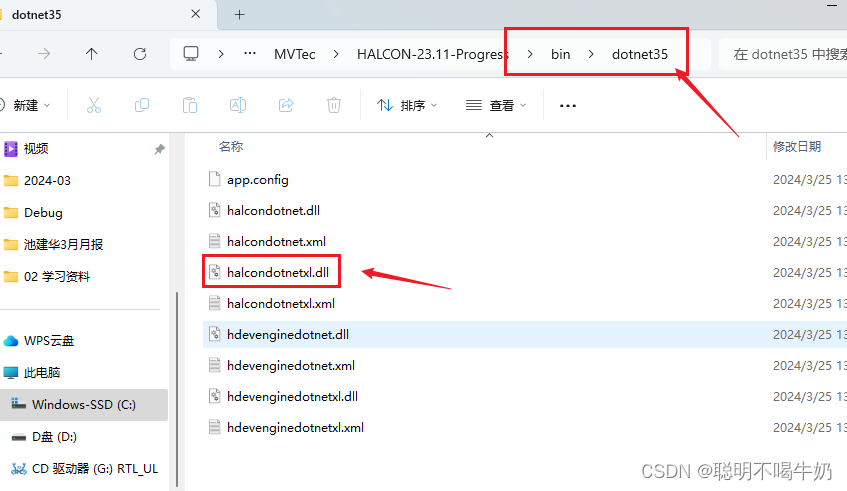The width and height of the screenshot is (847, 491).
Task: Click MVTec in the address bar
Action: 294,54
